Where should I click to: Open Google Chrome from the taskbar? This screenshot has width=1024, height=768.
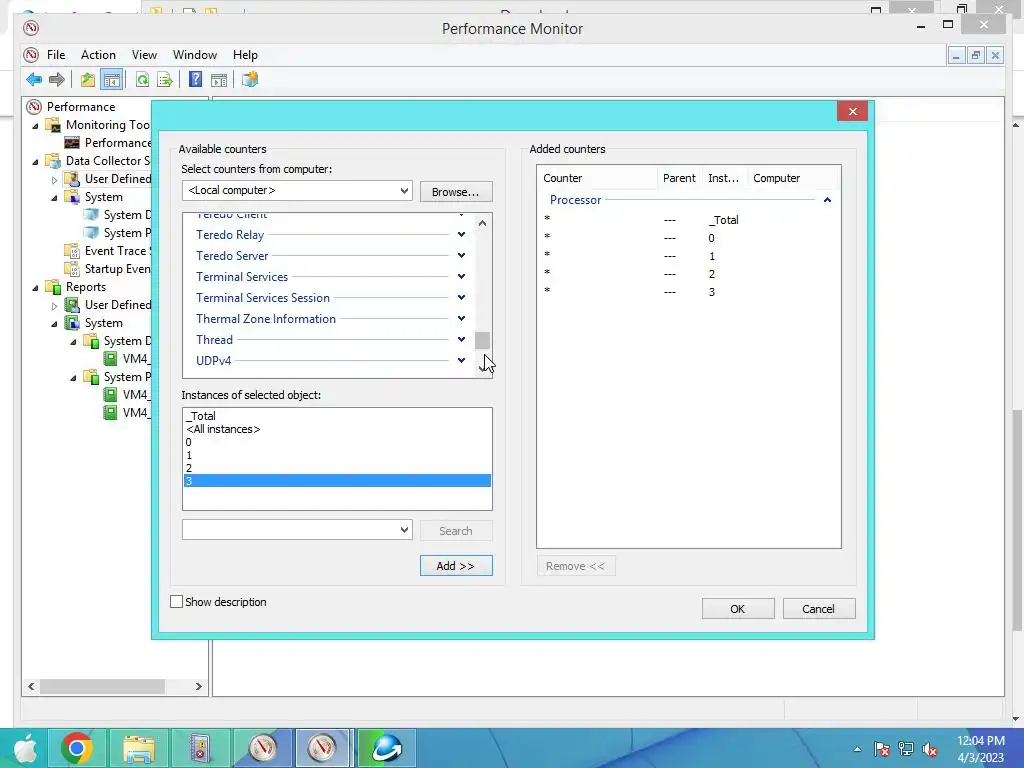(76, 748)
